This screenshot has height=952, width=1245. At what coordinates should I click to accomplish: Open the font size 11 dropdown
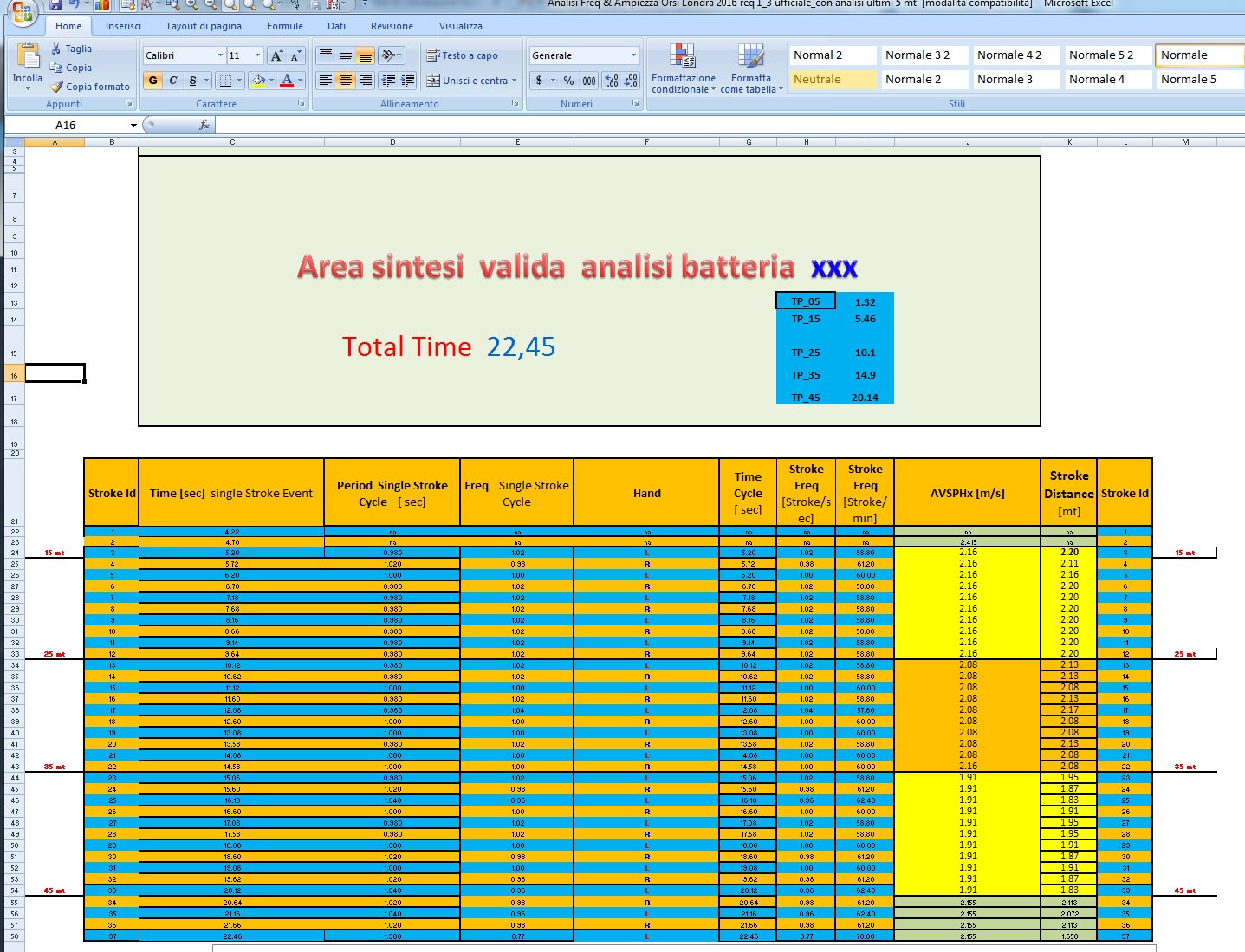click(x=257, y=55)
